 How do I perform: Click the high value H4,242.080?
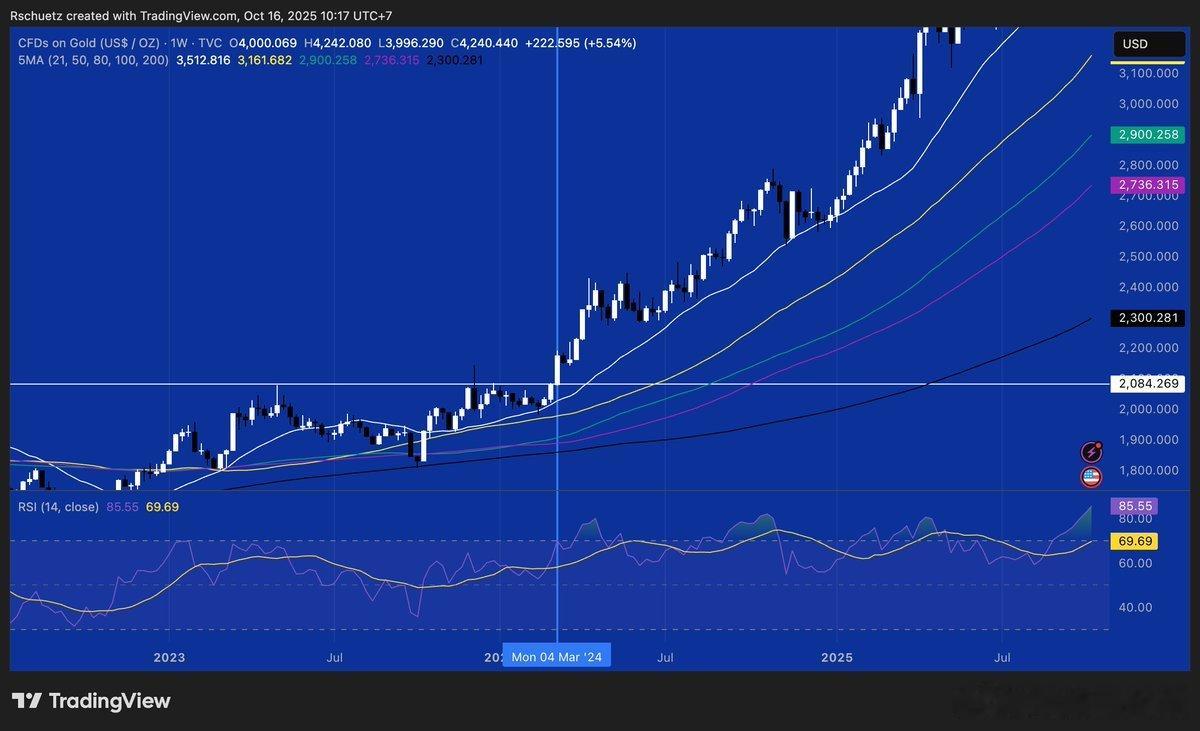(338, 43)
